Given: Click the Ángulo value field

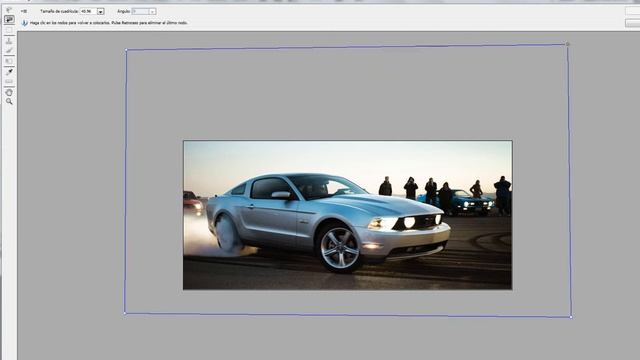Looking at the screenshot, I should (x=140, y=11).
